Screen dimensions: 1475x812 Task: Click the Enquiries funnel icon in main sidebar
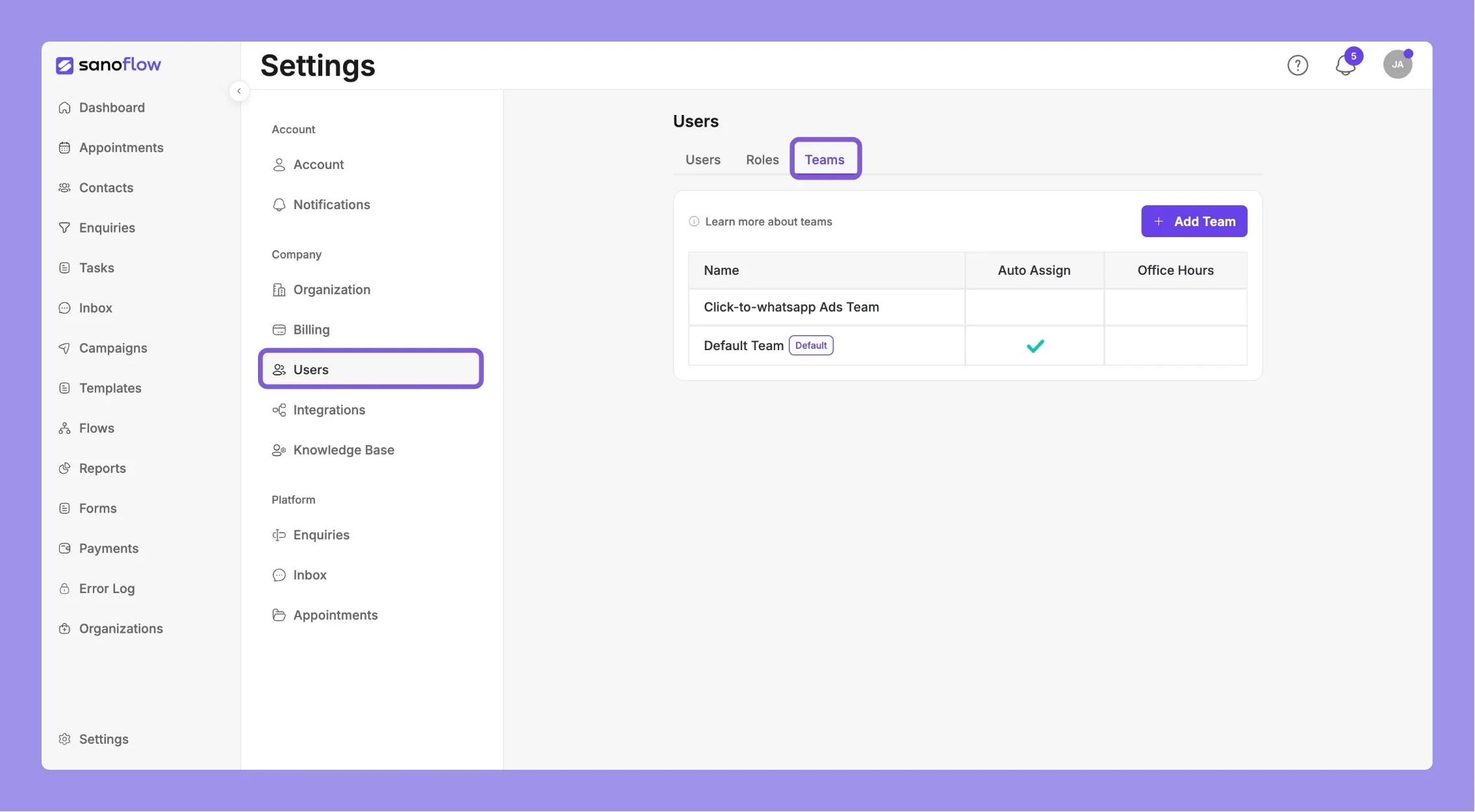click(64, 227)
